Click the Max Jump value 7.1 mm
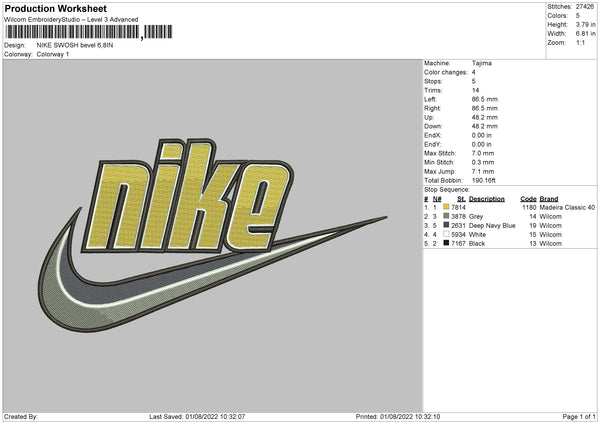This screenshot has width=600, height=424. 483,171
